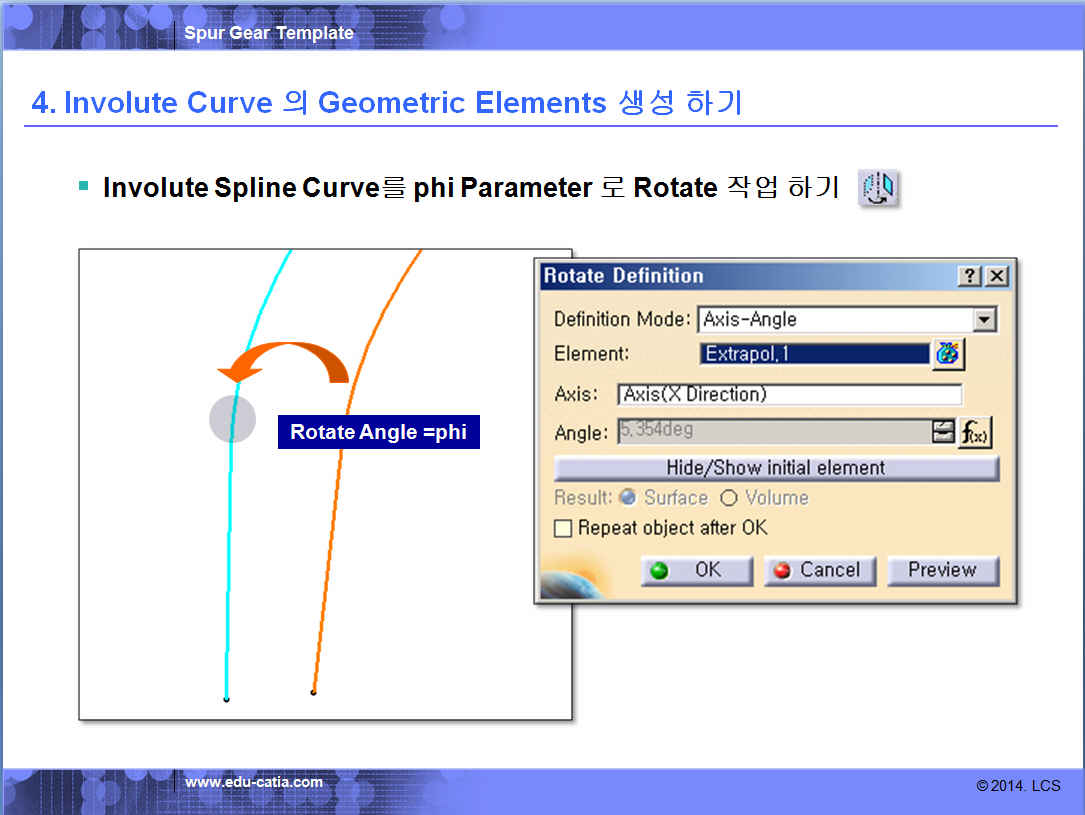Click the Axis field showing Axis(X Direction)

point(789,394)
